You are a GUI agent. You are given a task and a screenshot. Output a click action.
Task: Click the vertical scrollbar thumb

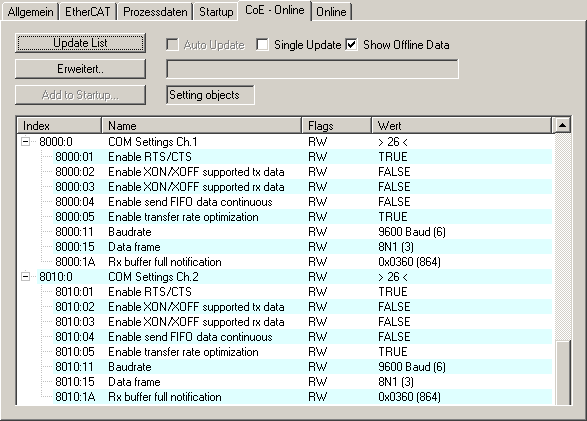[563, 372]
